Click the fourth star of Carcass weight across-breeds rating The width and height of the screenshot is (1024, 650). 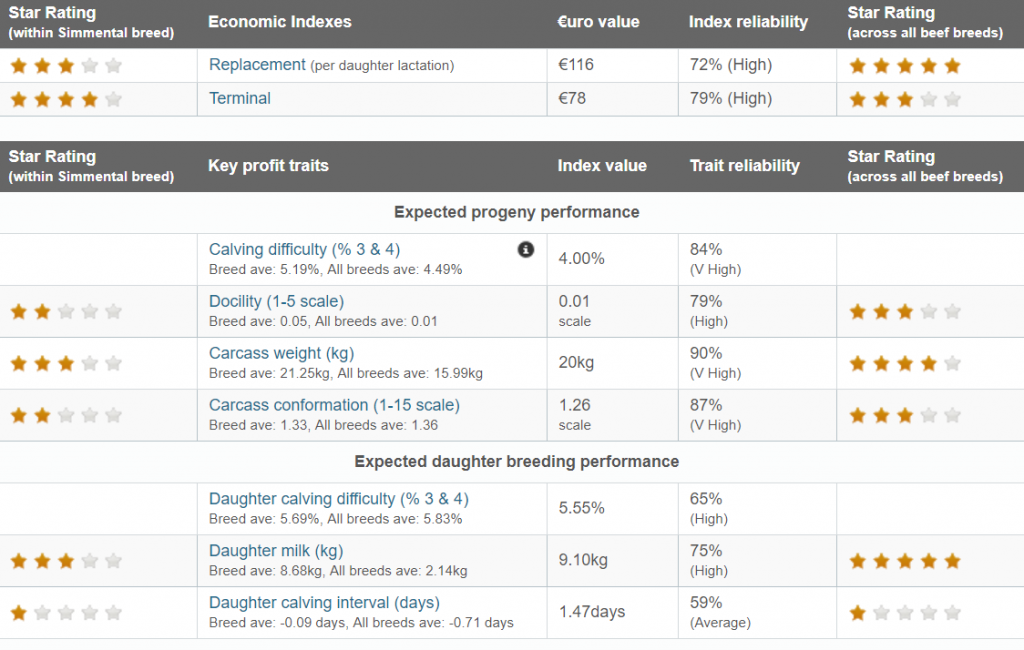click(x=928, y=363)
